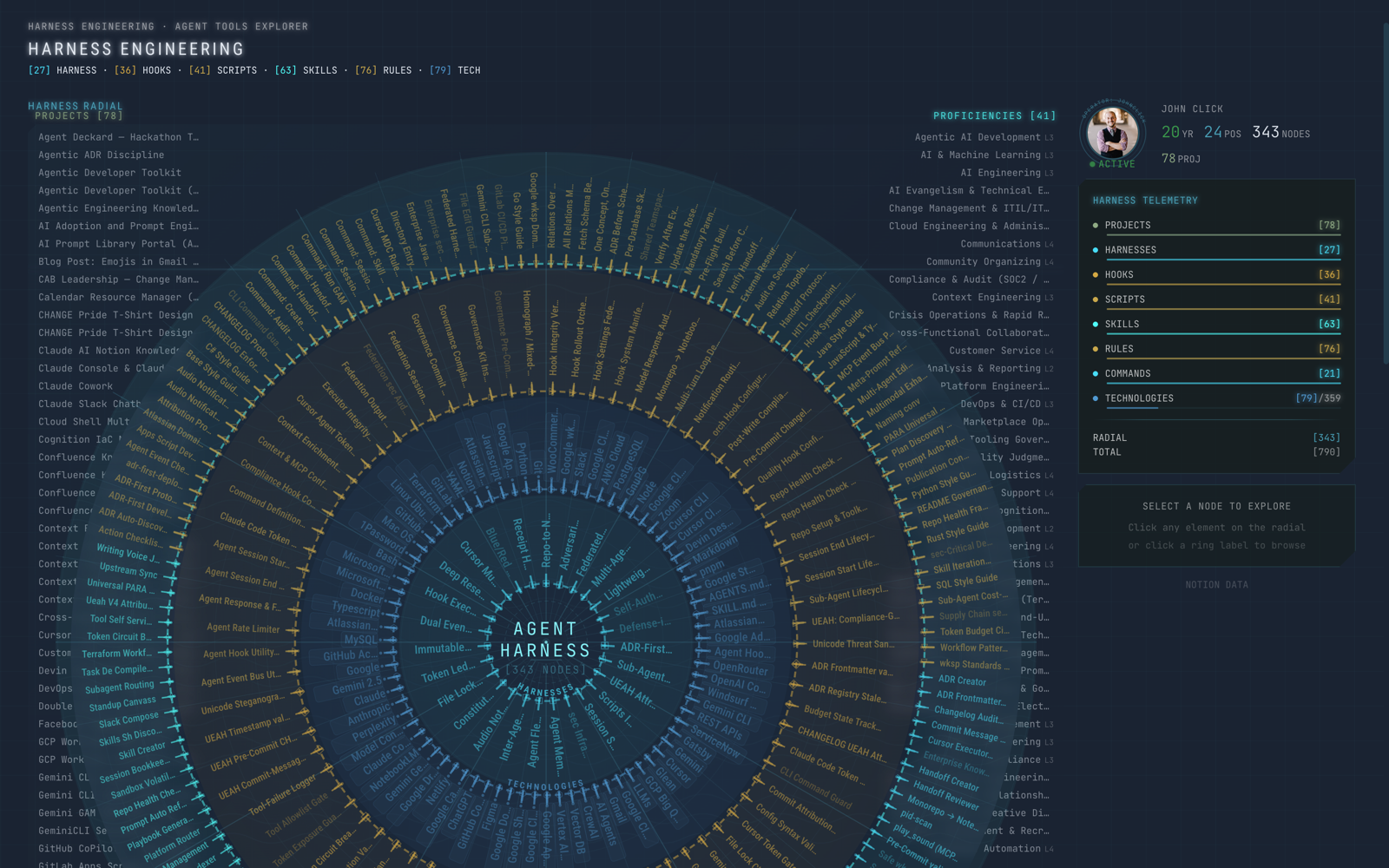This screenshot has height=868, width=1389.
Task: Browse the HARNESSES ring label
Action: pos(545,692)
